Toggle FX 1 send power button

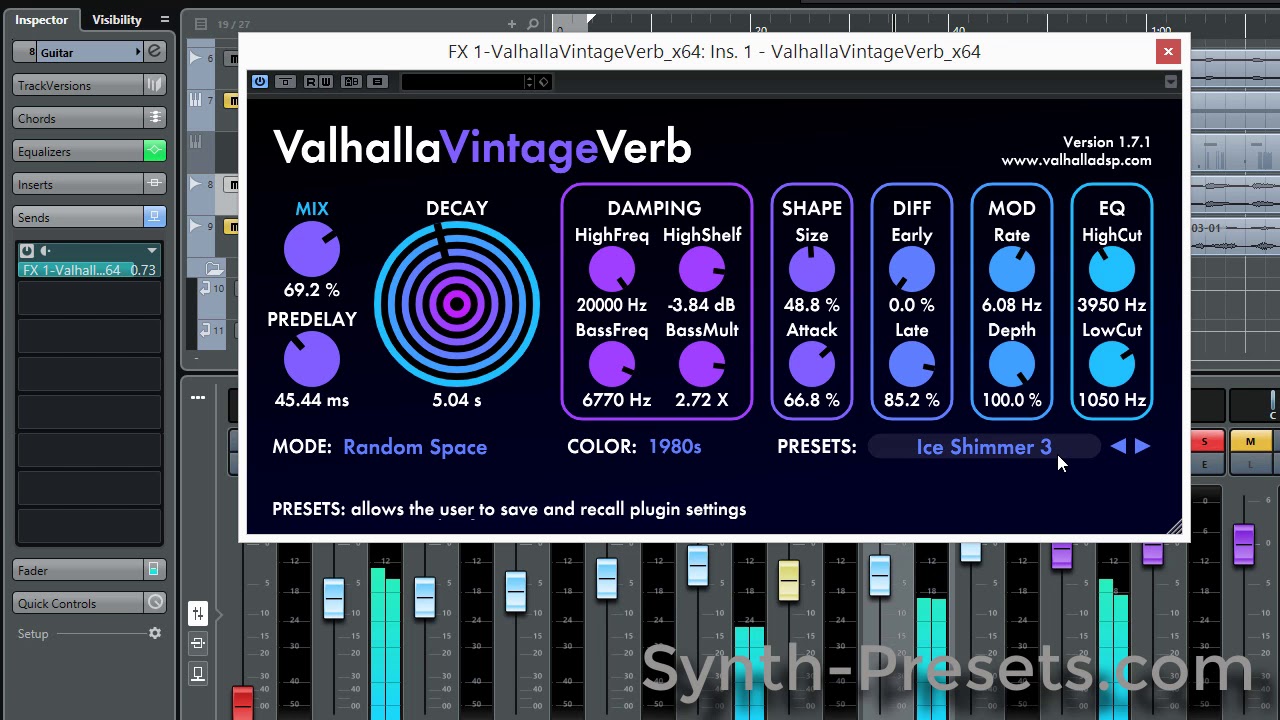click(27, 251)
